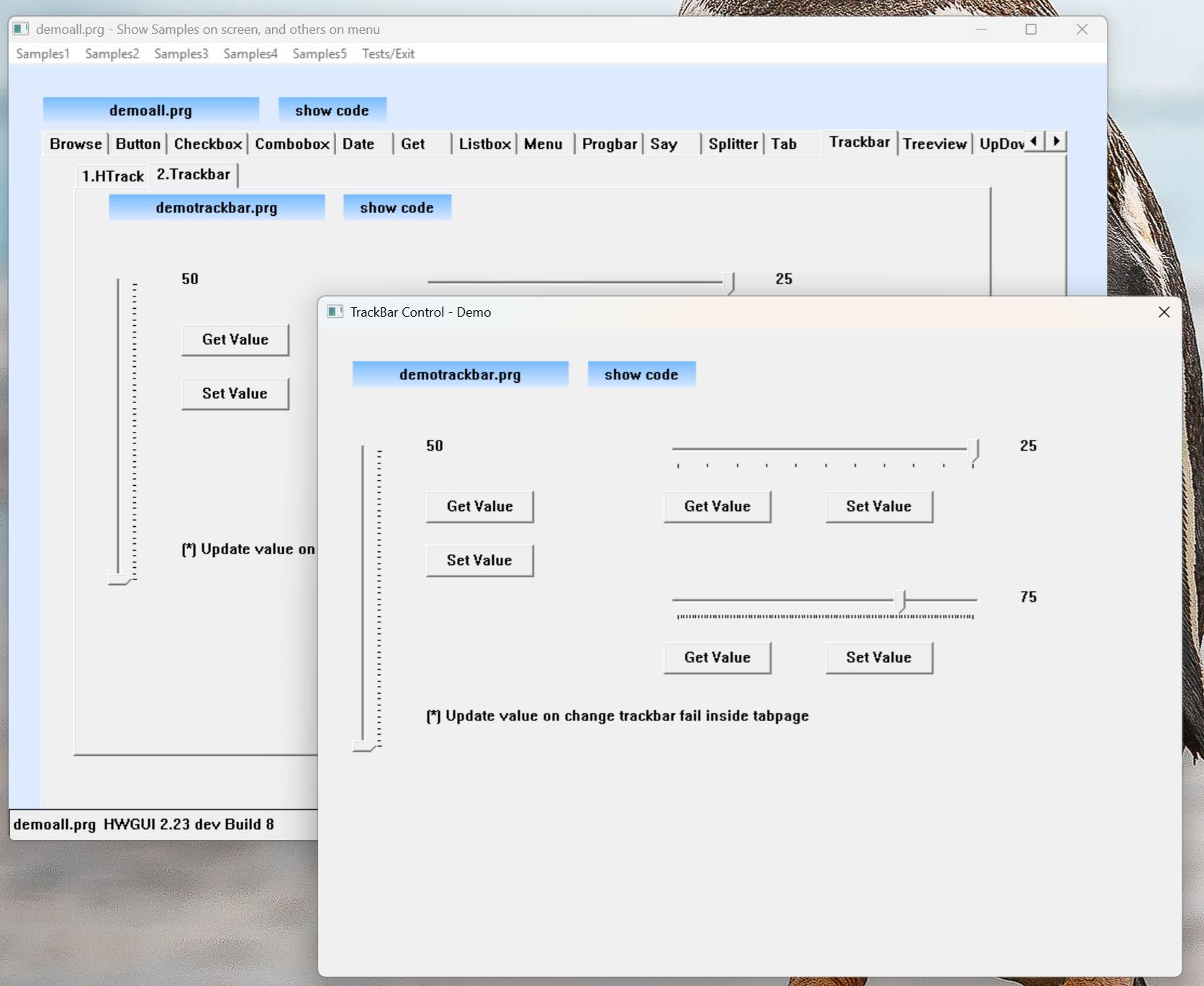Click Set Value under the 25 trackbar
1204x986 pixels.
(879, 507)
